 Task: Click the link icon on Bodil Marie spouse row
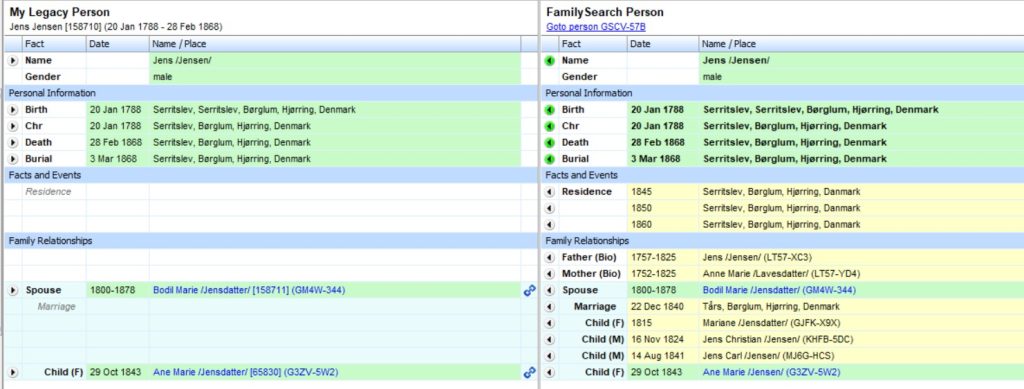click(x=529, y=290)
